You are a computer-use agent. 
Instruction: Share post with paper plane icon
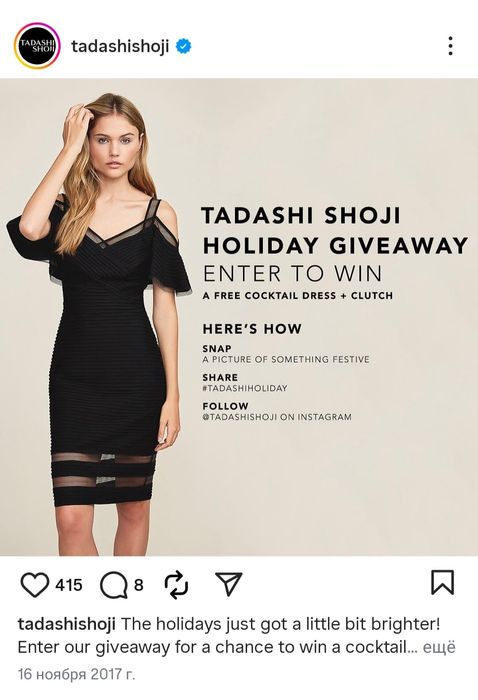coord(229,583)
